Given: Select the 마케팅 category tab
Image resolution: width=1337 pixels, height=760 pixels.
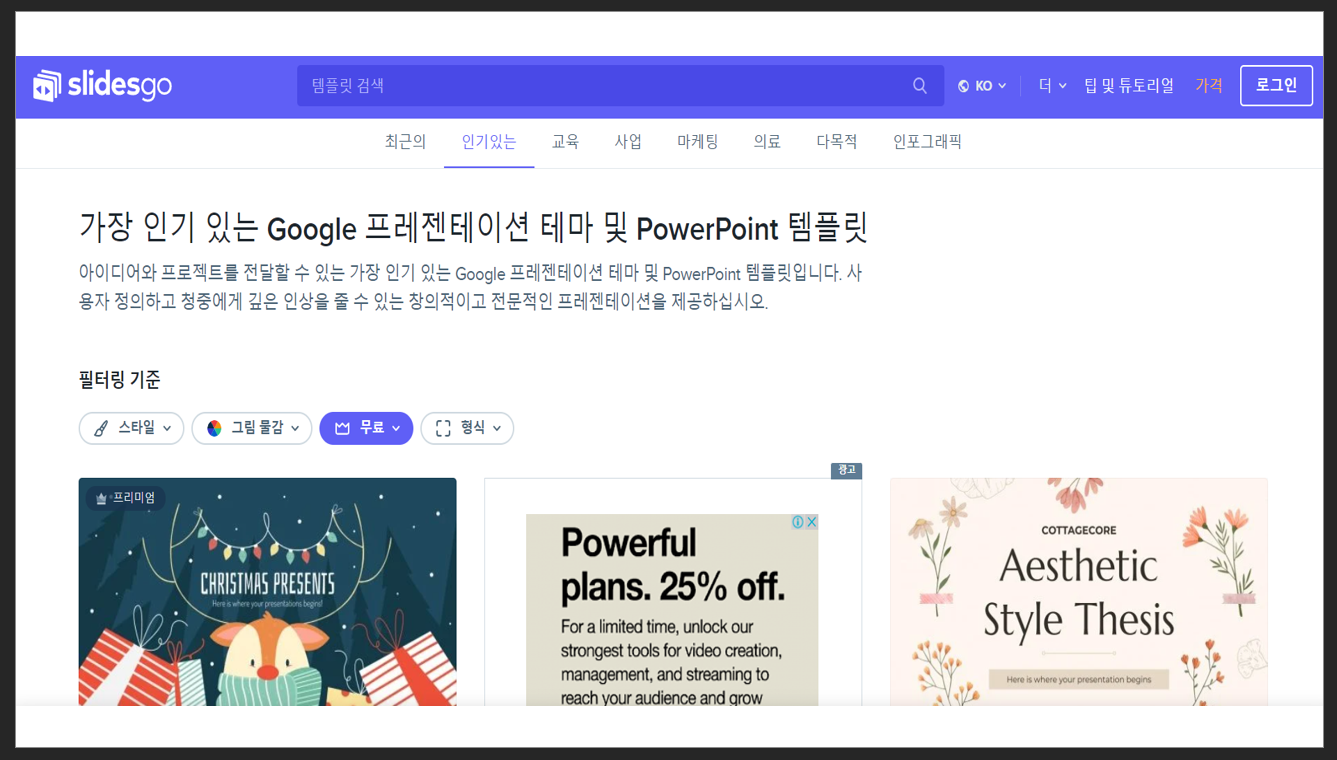Looking at the screenshot, I should click(x=696, y=141).
